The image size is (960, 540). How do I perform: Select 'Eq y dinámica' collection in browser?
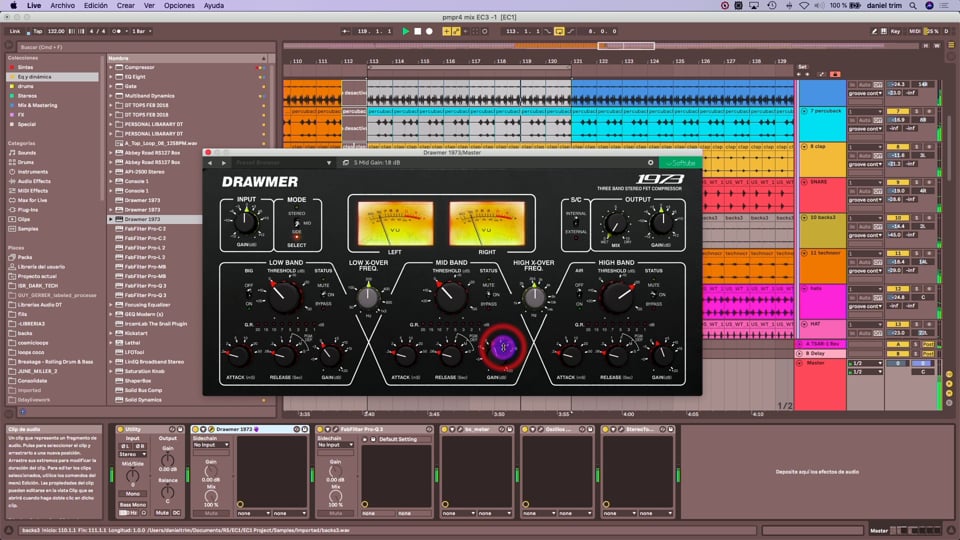tap(53, 77)
